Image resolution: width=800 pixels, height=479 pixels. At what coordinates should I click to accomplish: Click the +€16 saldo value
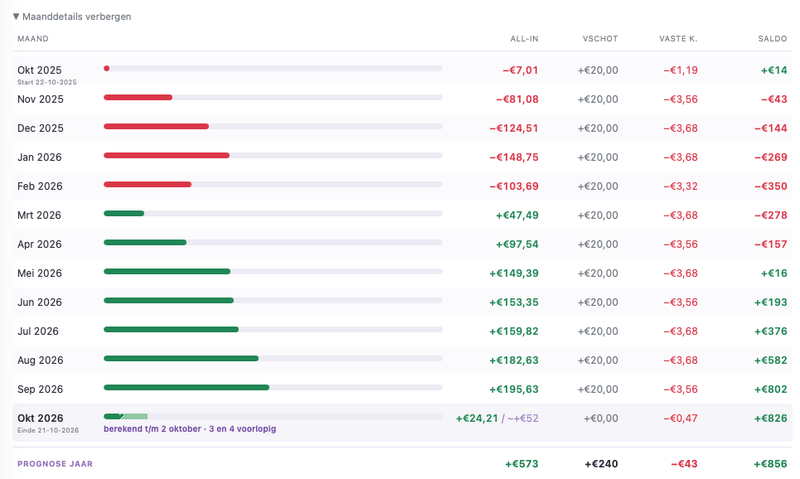pos(774,274)
